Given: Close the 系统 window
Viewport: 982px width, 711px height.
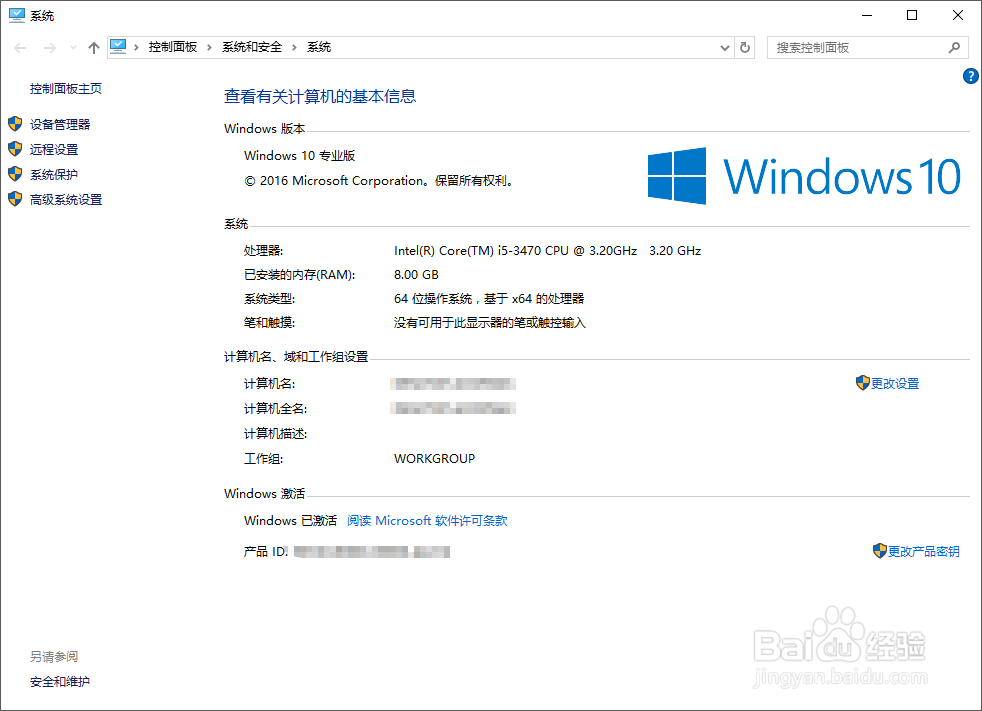Looking at the screenshot, I should pyautogui.click(x=958, y=16).
